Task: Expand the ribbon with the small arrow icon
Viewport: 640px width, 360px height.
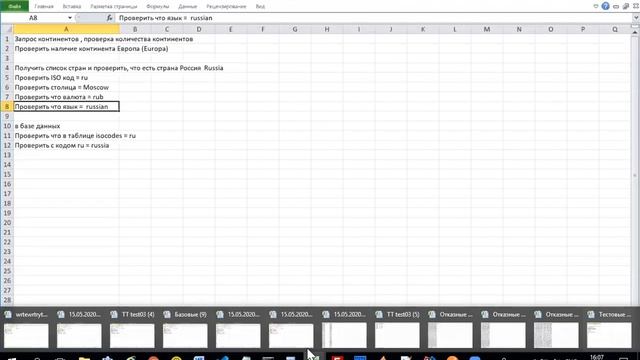Action: click(596, 6)
